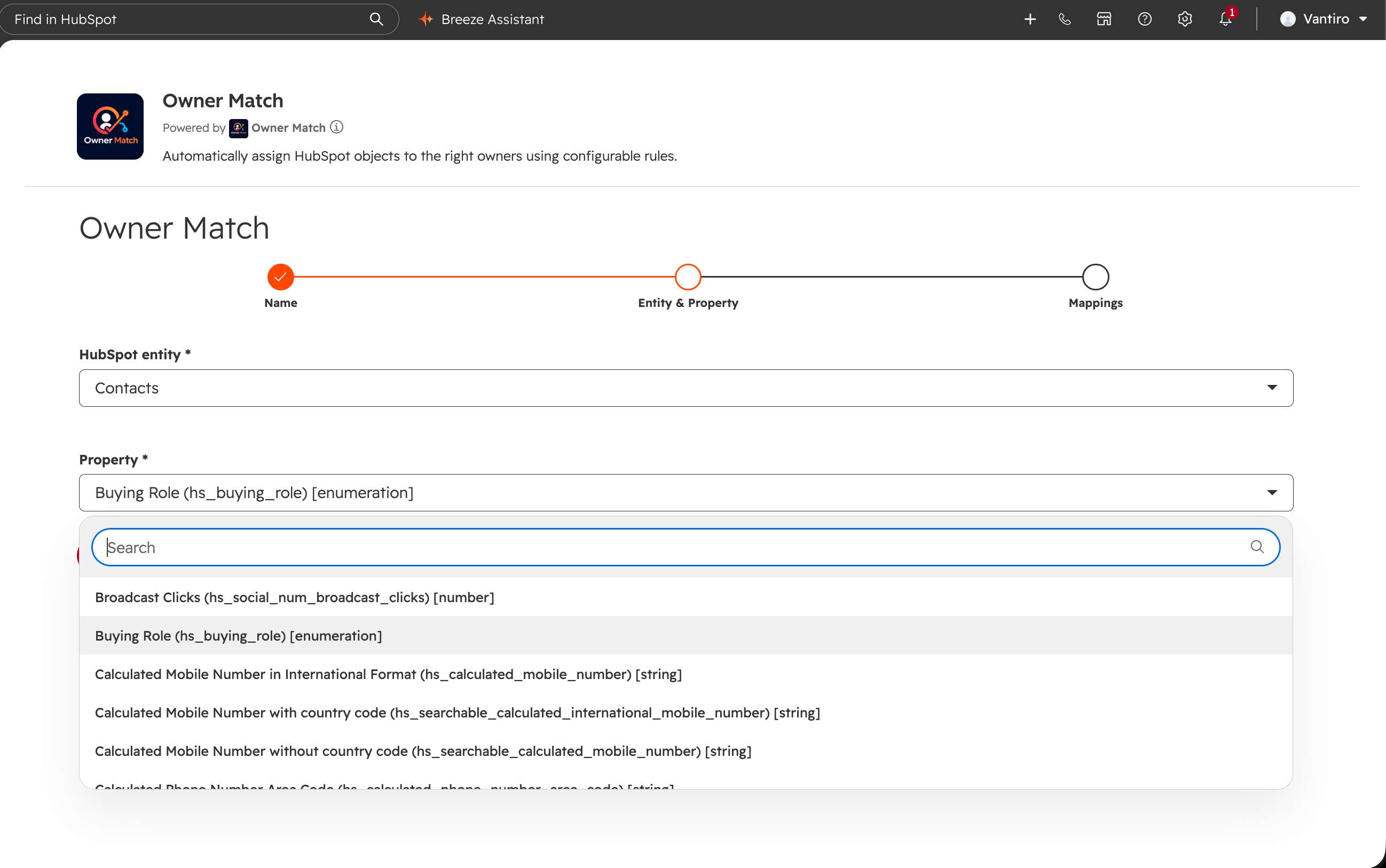Click the magnifier icon in property search
This screenshot has width=1386, height=868.
[1257, 547]
